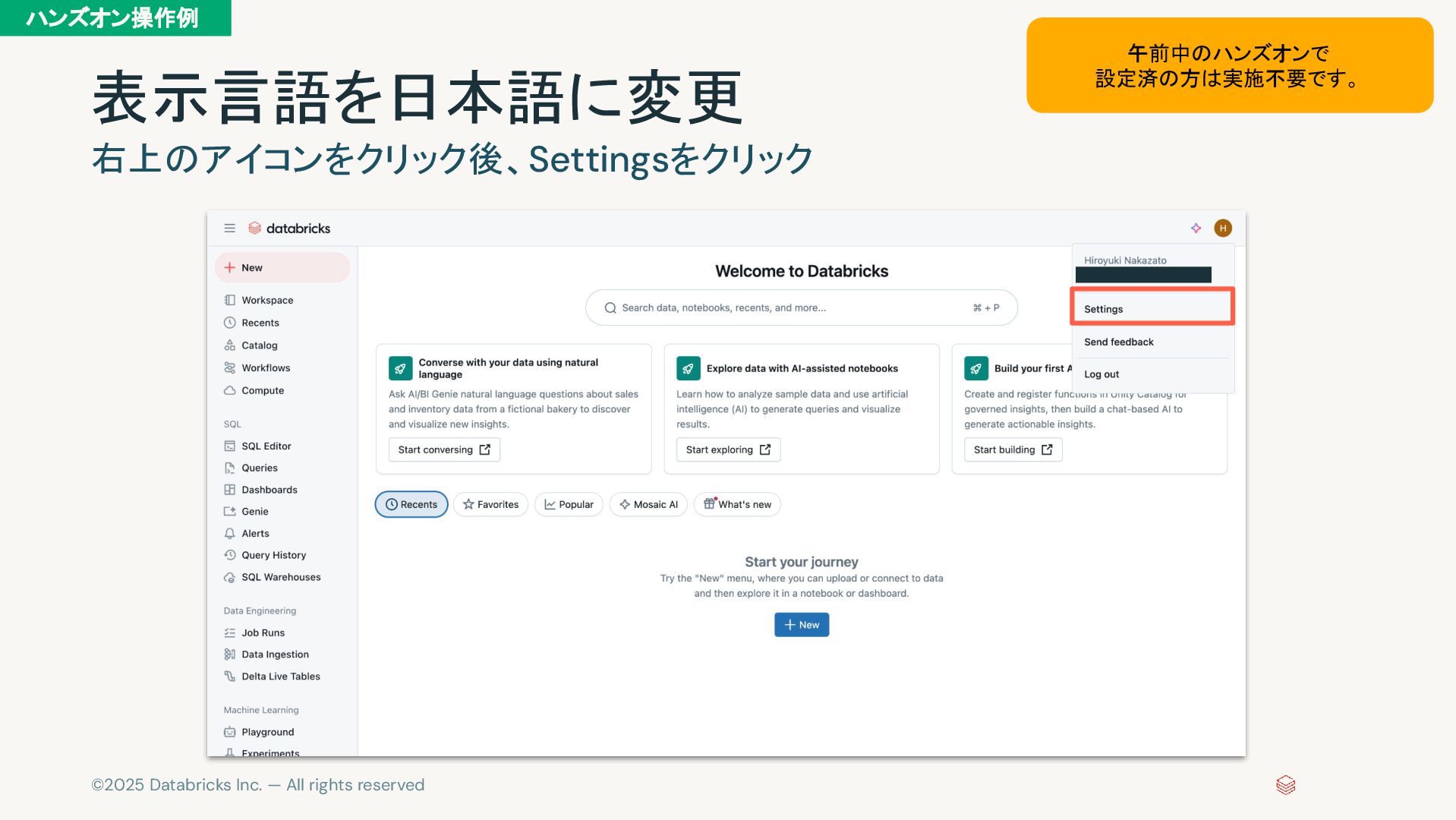
Task: Click the Recents clock icon in sidebar
Action: point(229,323)
